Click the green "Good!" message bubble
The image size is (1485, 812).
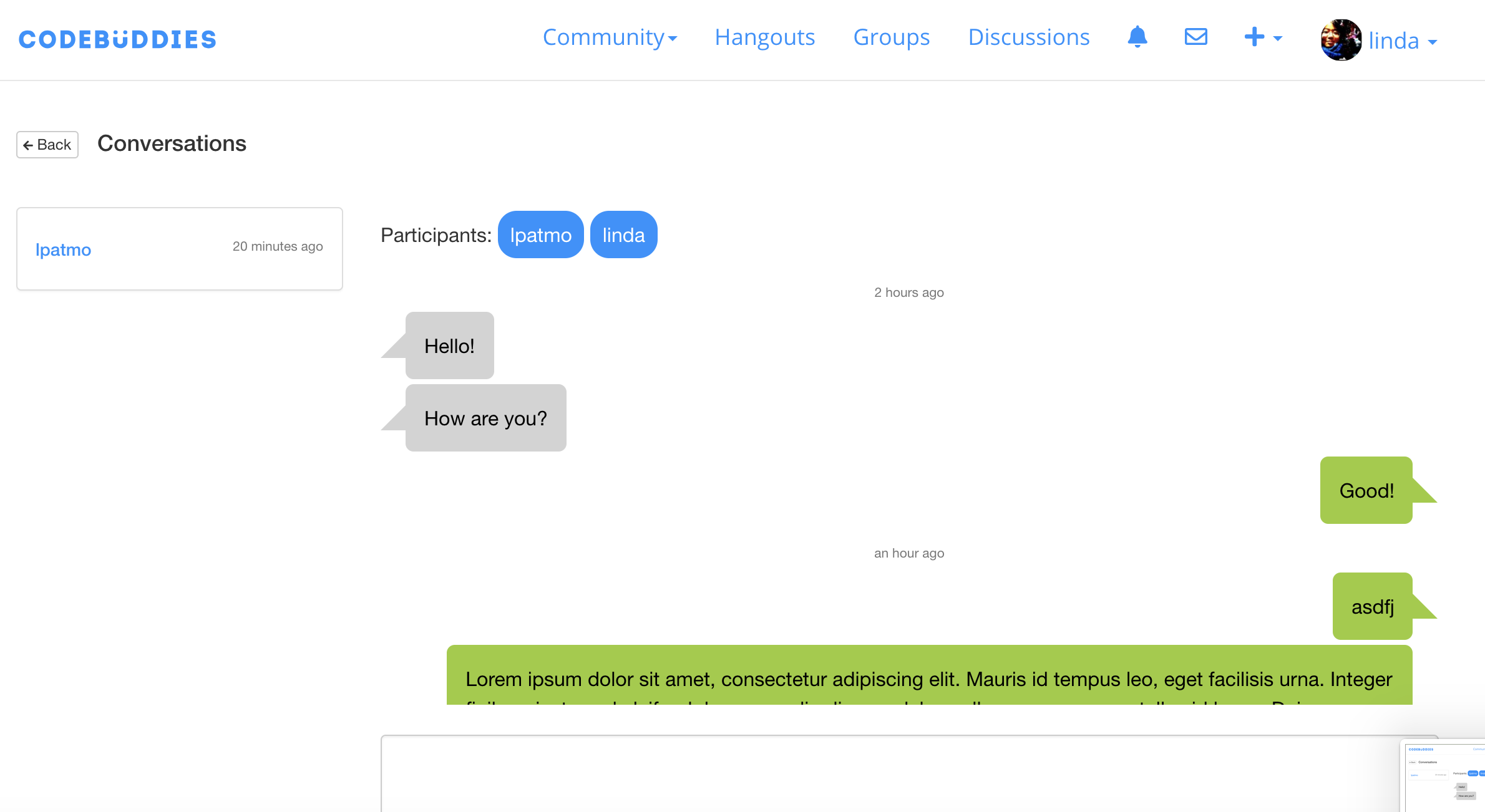[x=1366, y=491]
